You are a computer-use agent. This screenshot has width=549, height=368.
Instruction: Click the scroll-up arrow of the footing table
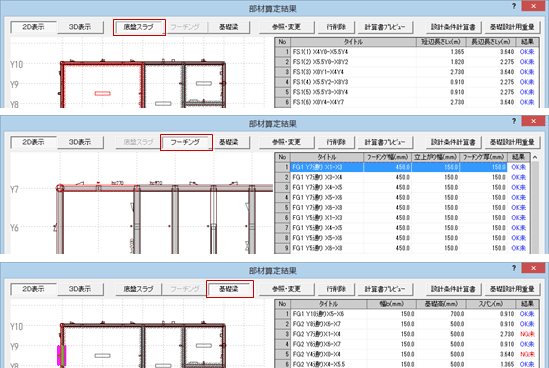tap(535, 157)
